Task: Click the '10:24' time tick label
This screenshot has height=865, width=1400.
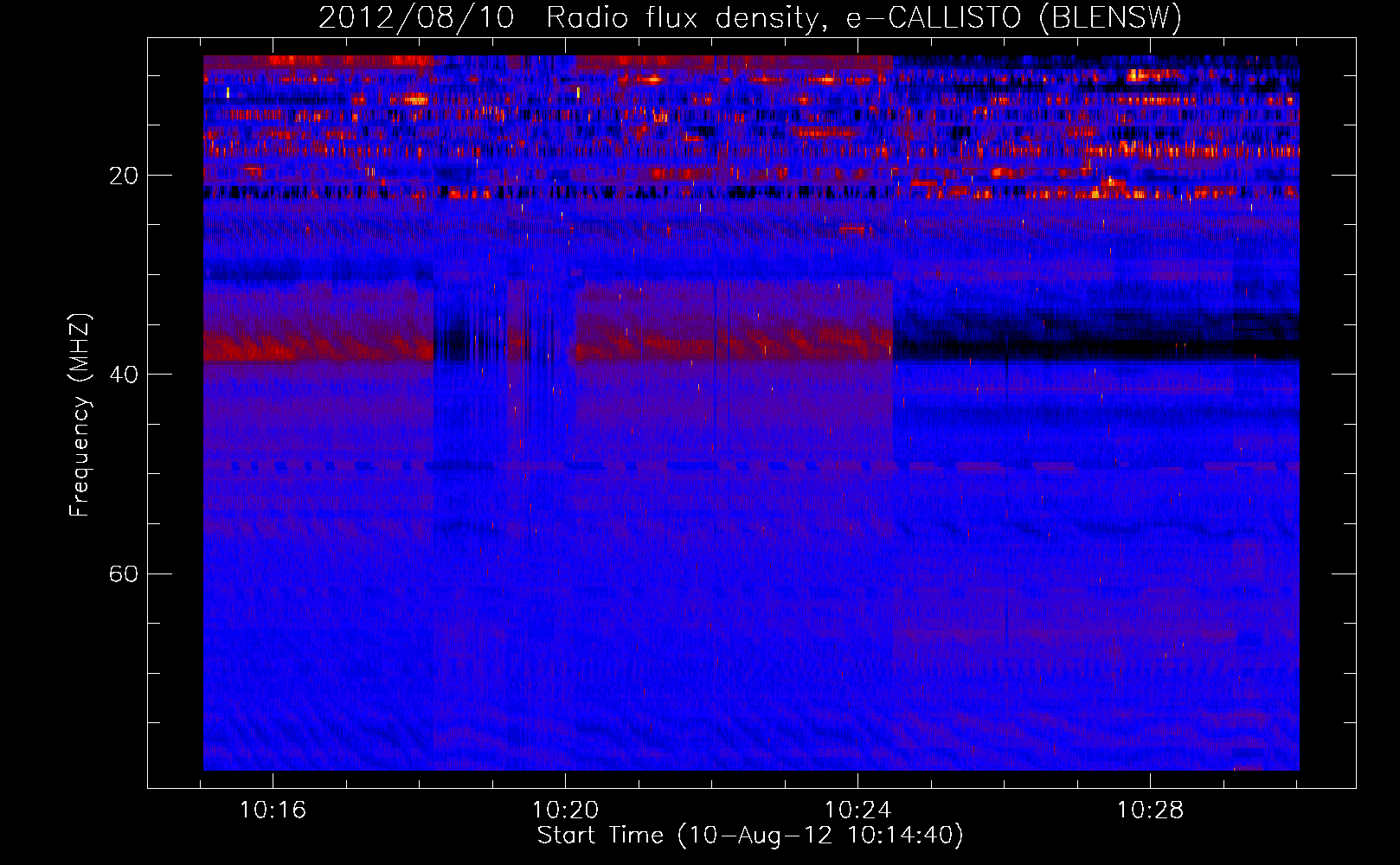Action: click(857, 811)
